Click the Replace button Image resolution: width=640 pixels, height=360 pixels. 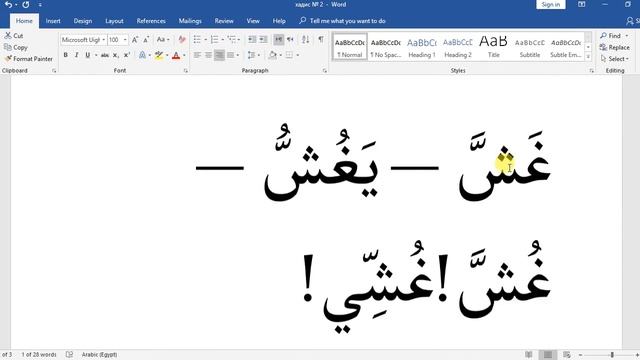coord(615,47)
